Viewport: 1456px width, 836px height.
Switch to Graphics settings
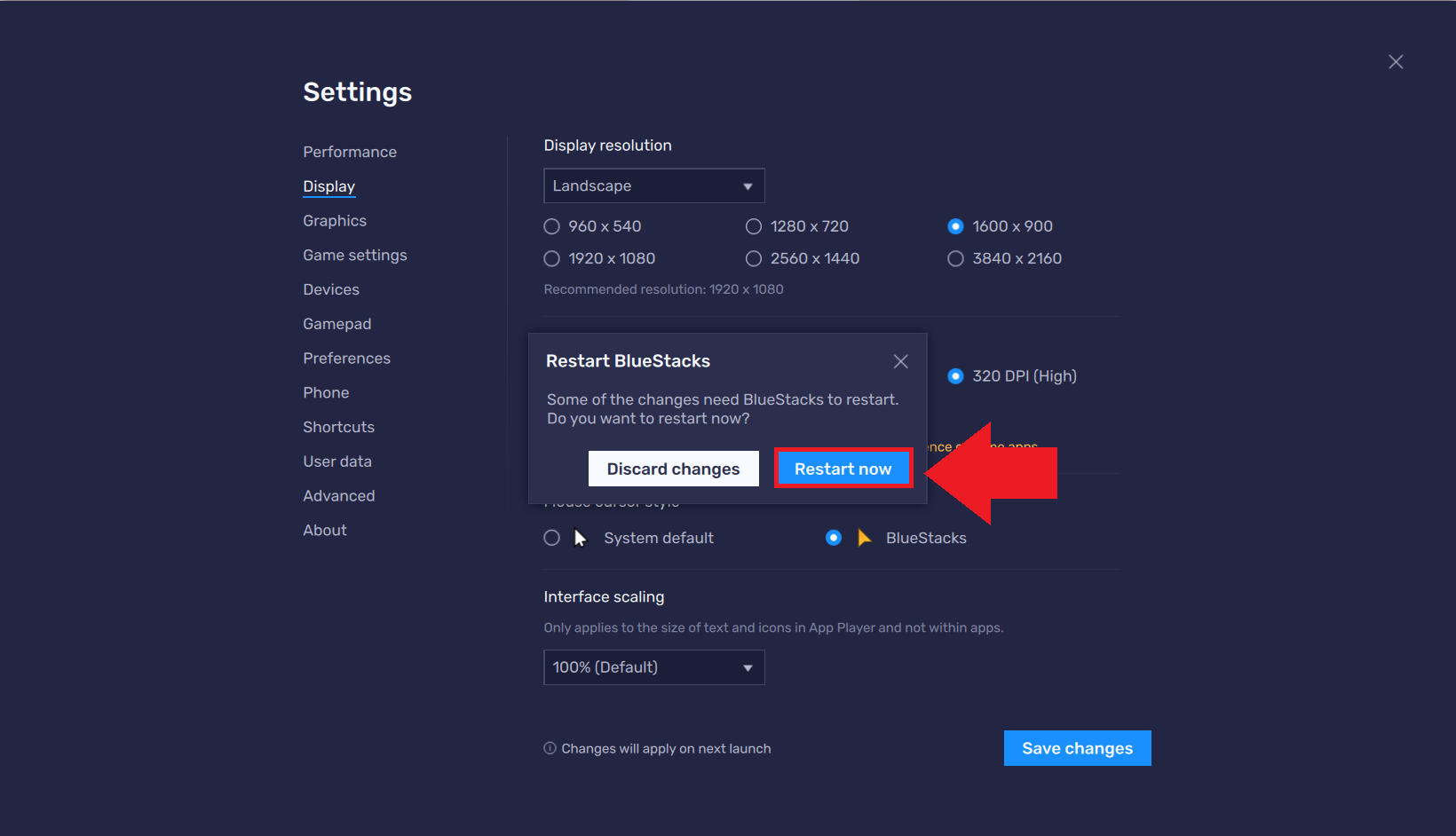click(x=335, y=221)
